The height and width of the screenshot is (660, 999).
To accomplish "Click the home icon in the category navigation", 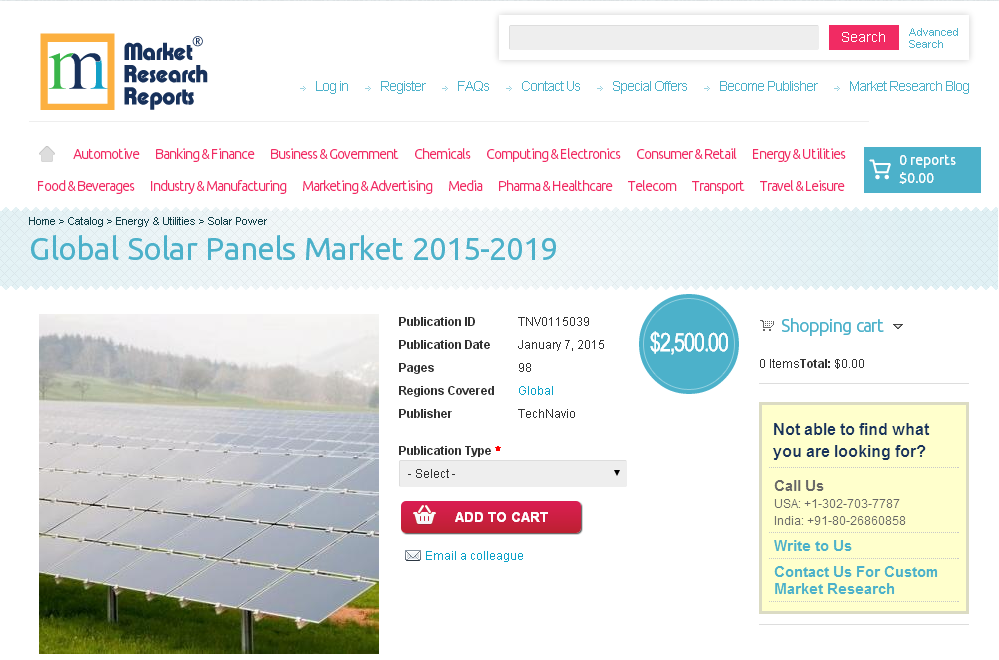I will tap(46, 153).
